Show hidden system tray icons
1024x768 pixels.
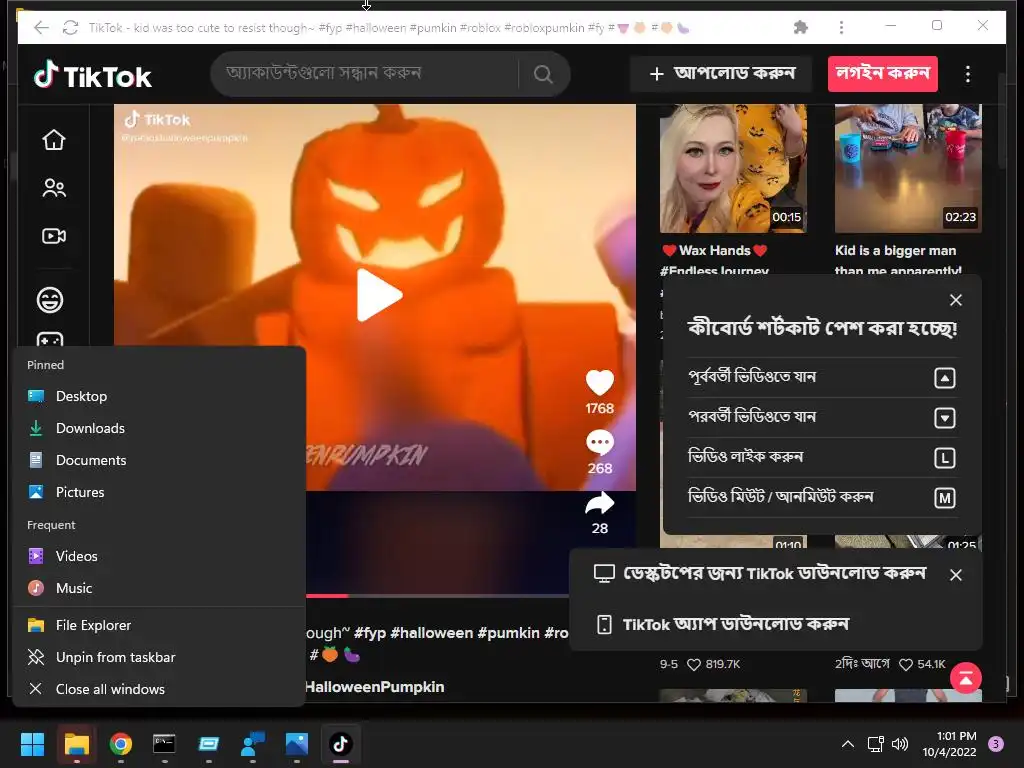click(x=848, y=744)
